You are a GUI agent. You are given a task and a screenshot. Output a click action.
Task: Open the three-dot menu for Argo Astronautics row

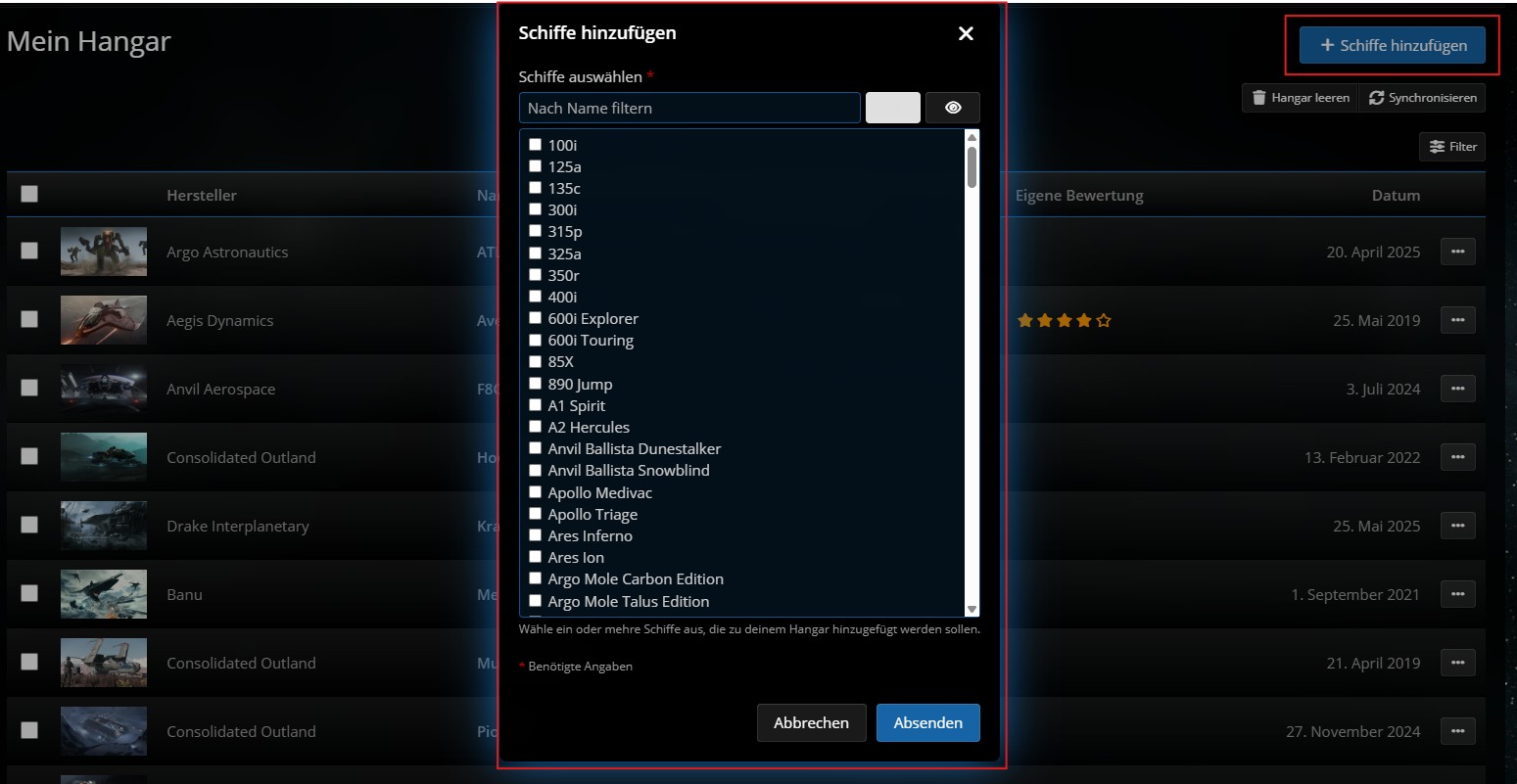pos(1457,252)
